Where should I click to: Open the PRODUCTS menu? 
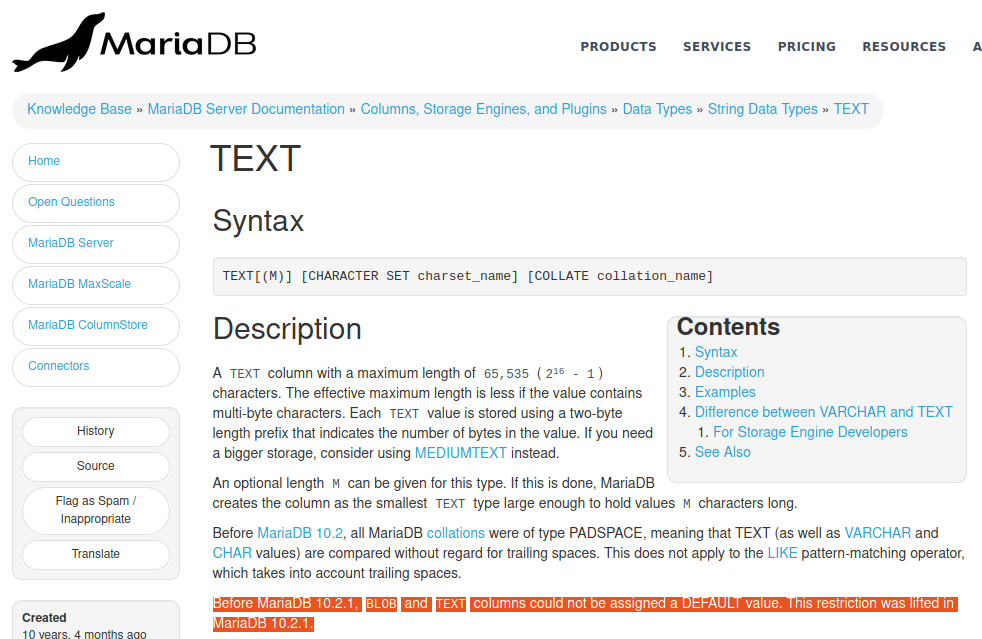(618, 46)
